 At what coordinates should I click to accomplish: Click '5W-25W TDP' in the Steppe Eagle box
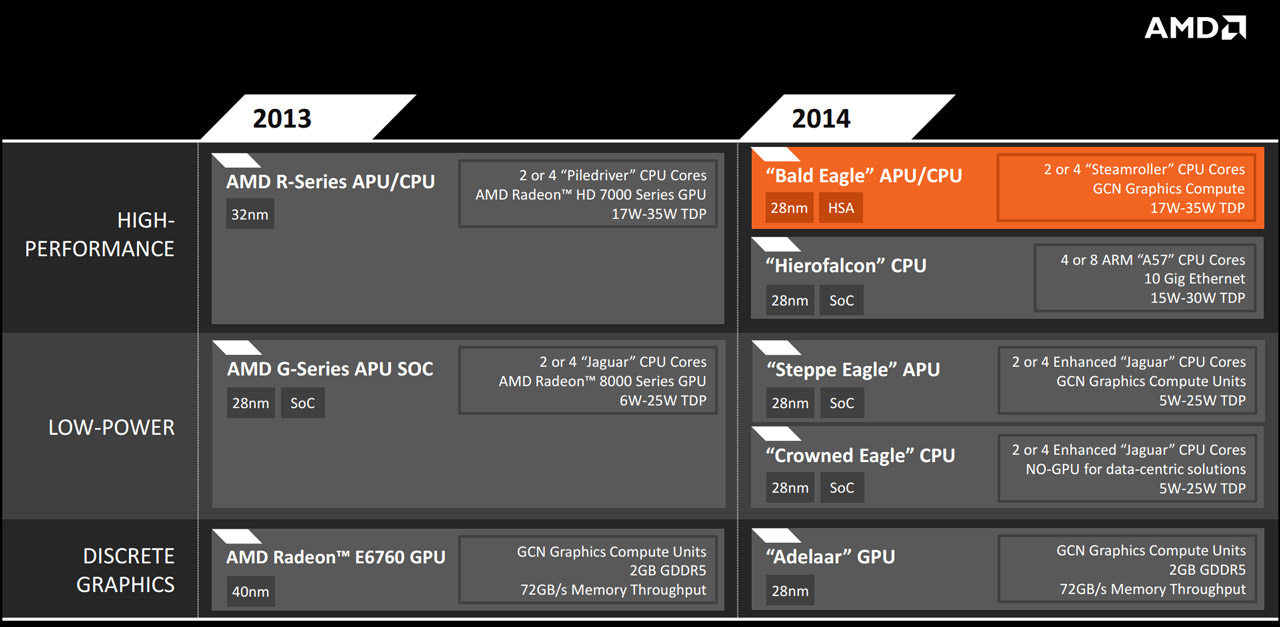pos(1203,400)
